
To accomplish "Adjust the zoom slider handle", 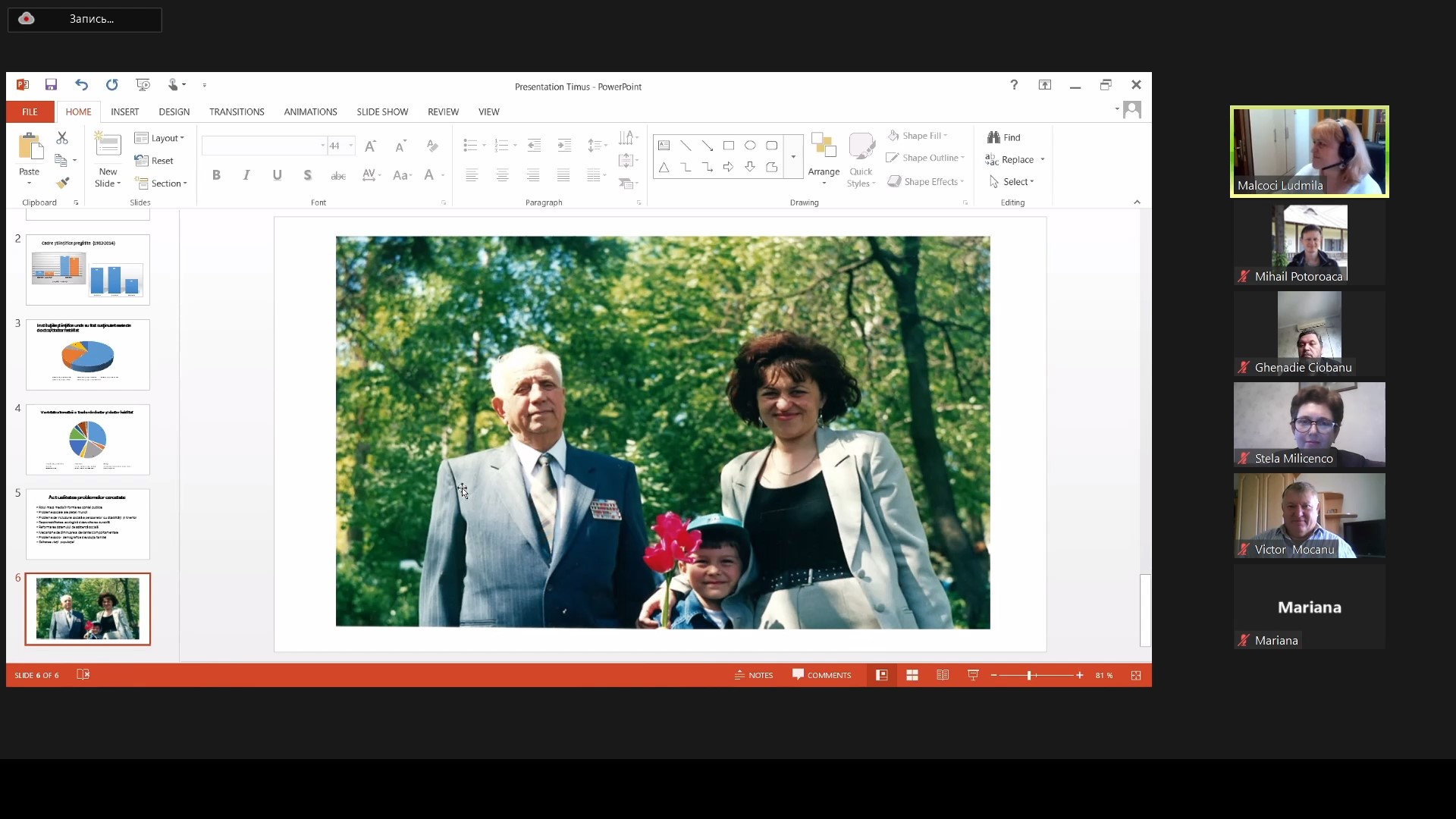I will 1029,675.
